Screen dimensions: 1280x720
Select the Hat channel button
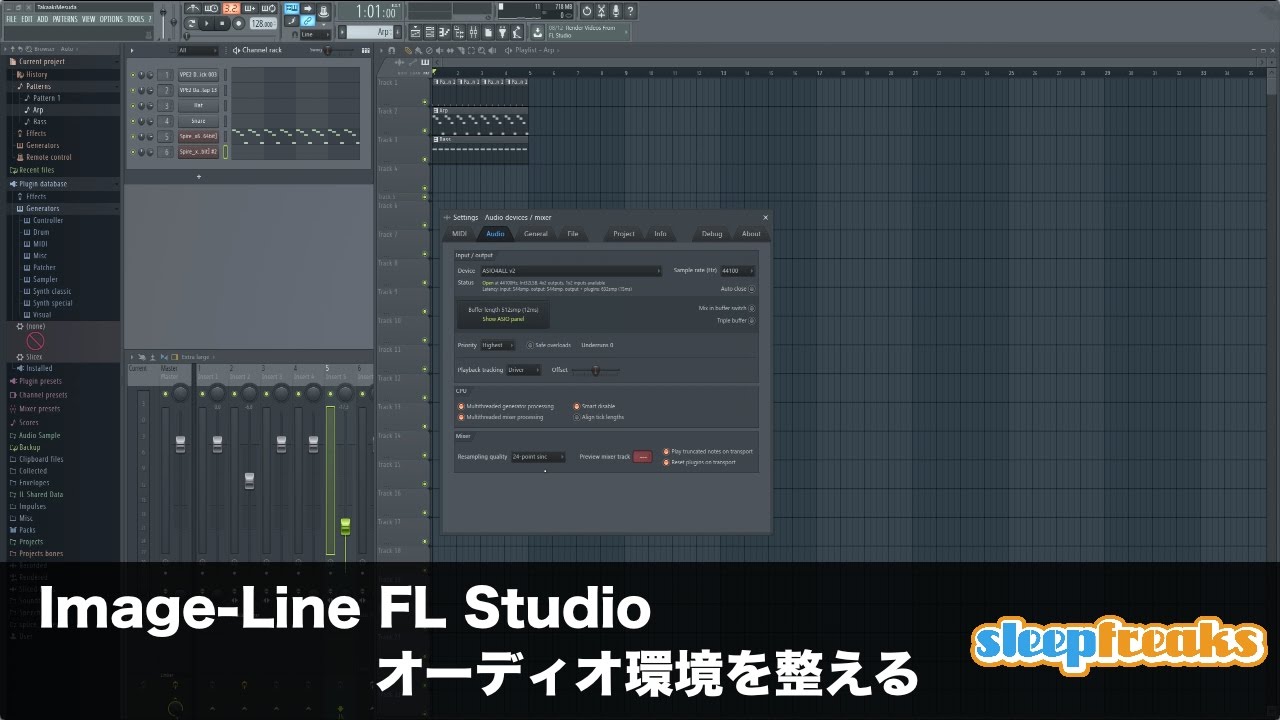point(198,105)
